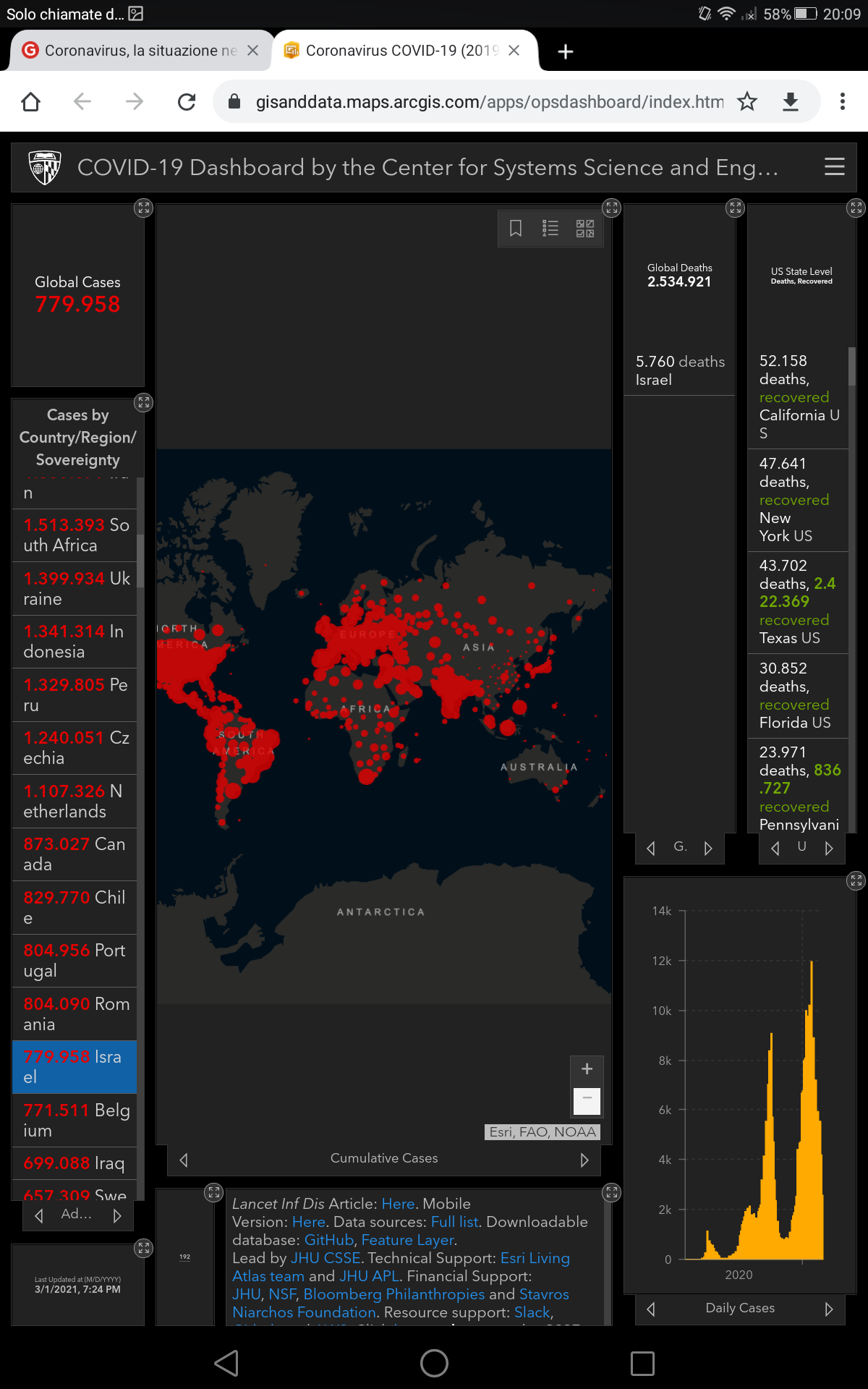Expand the Cases by Country panel
Viewport: 868px width, 1389px height.
[x=144, y=402]
